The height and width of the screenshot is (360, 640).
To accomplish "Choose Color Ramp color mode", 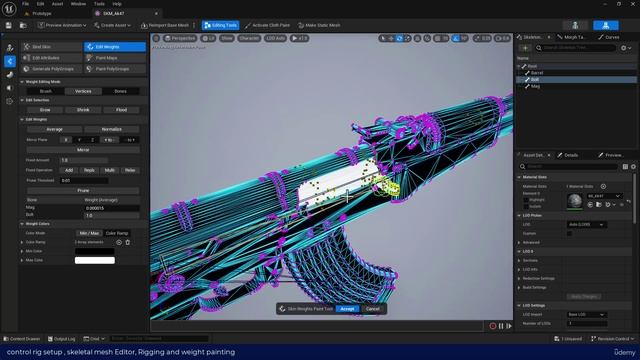I will click(117, 233).
